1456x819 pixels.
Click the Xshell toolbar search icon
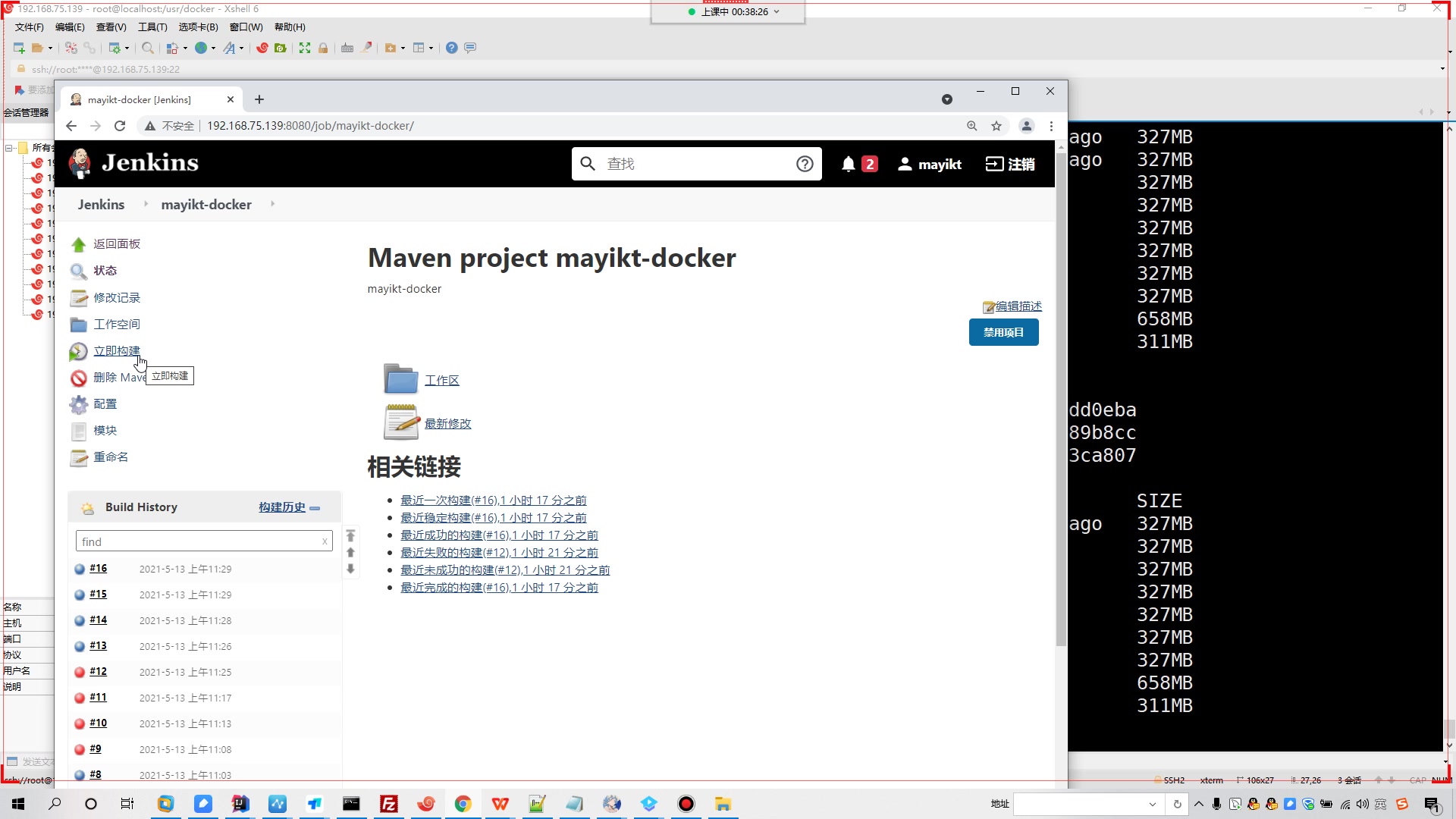click(x=148, y=48)
